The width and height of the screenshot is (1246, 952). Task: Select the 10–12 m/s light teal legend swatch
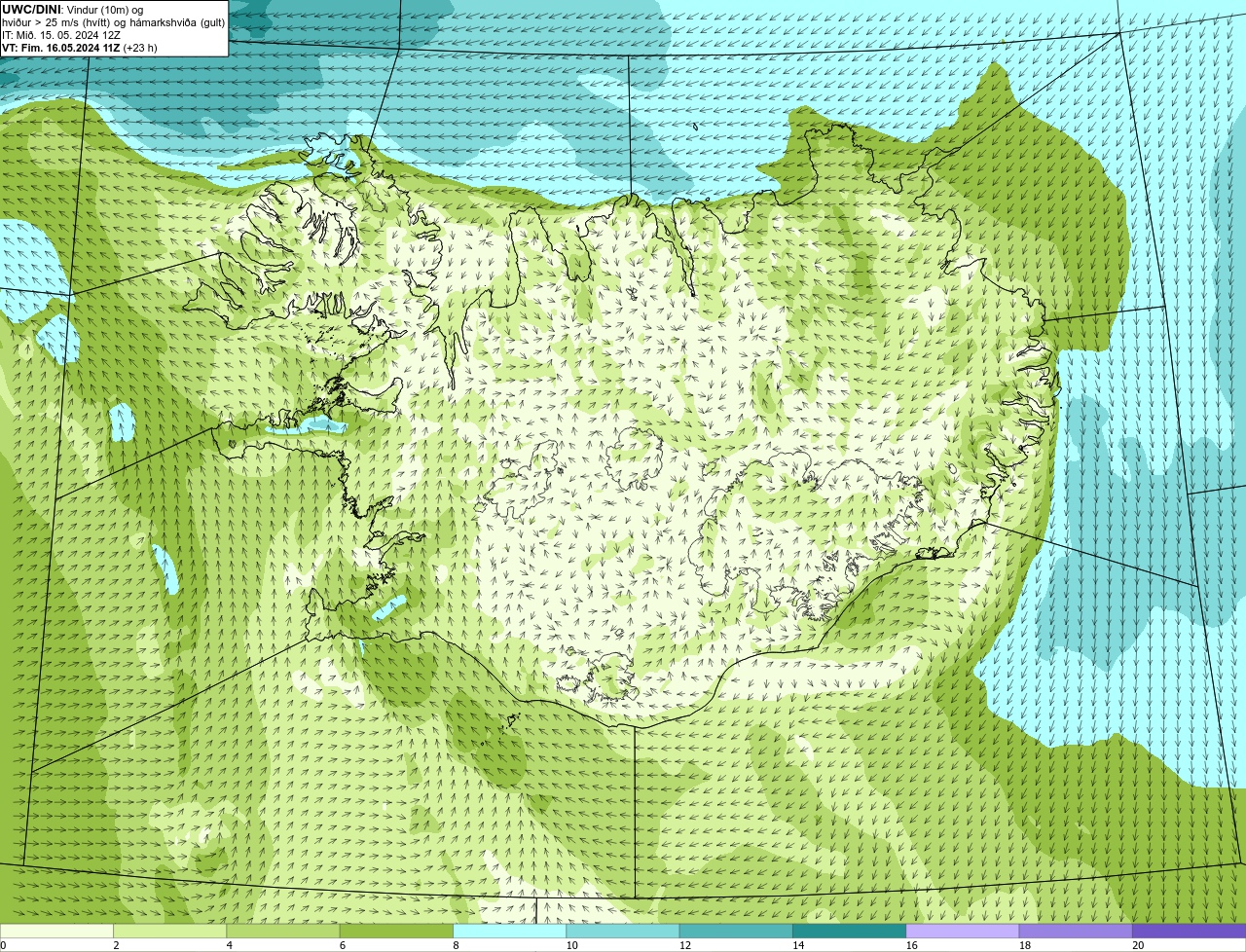[x=623, y=932]
